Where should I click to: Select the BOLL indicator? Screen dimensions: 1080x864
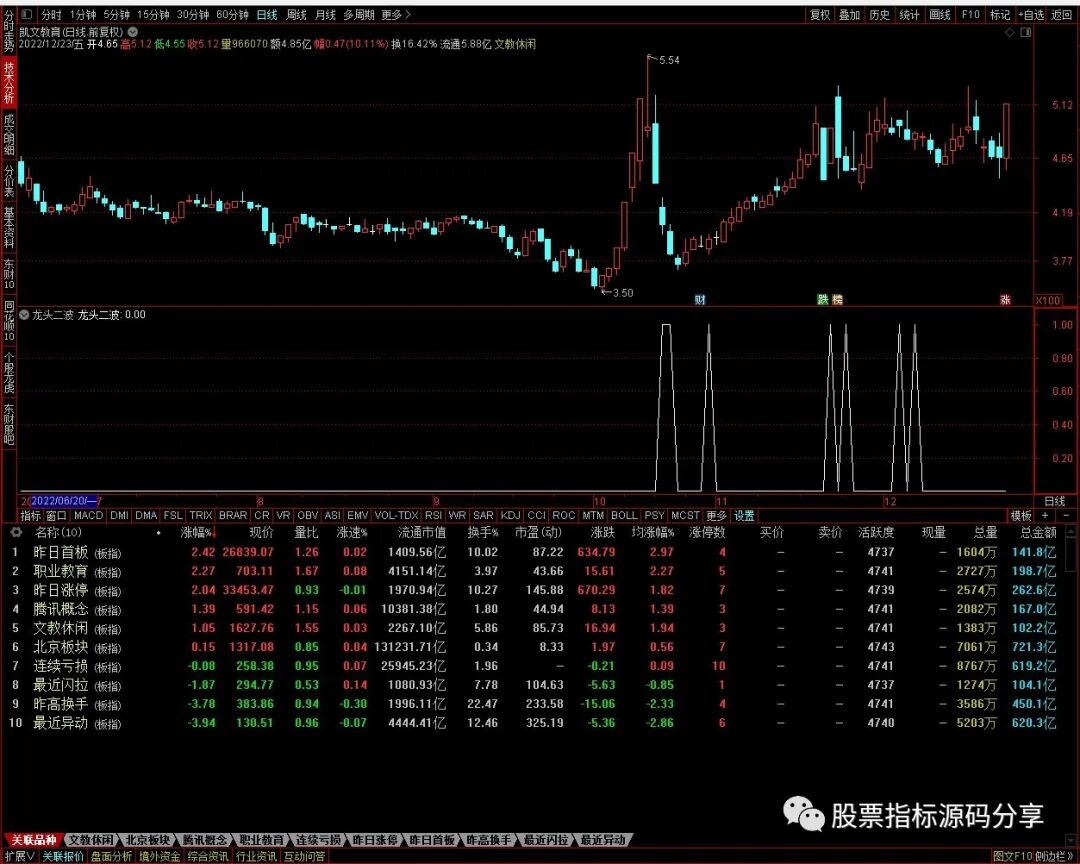[624, 515]
